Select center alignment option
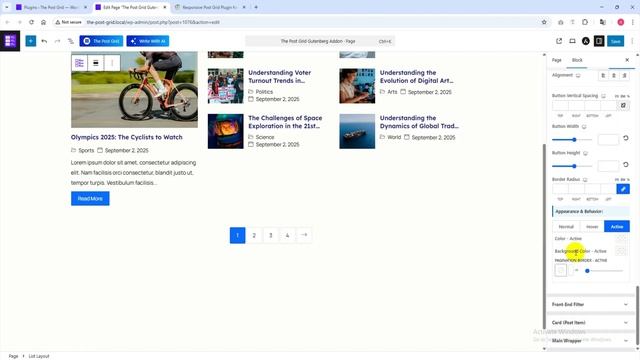 tap(613, 76)
